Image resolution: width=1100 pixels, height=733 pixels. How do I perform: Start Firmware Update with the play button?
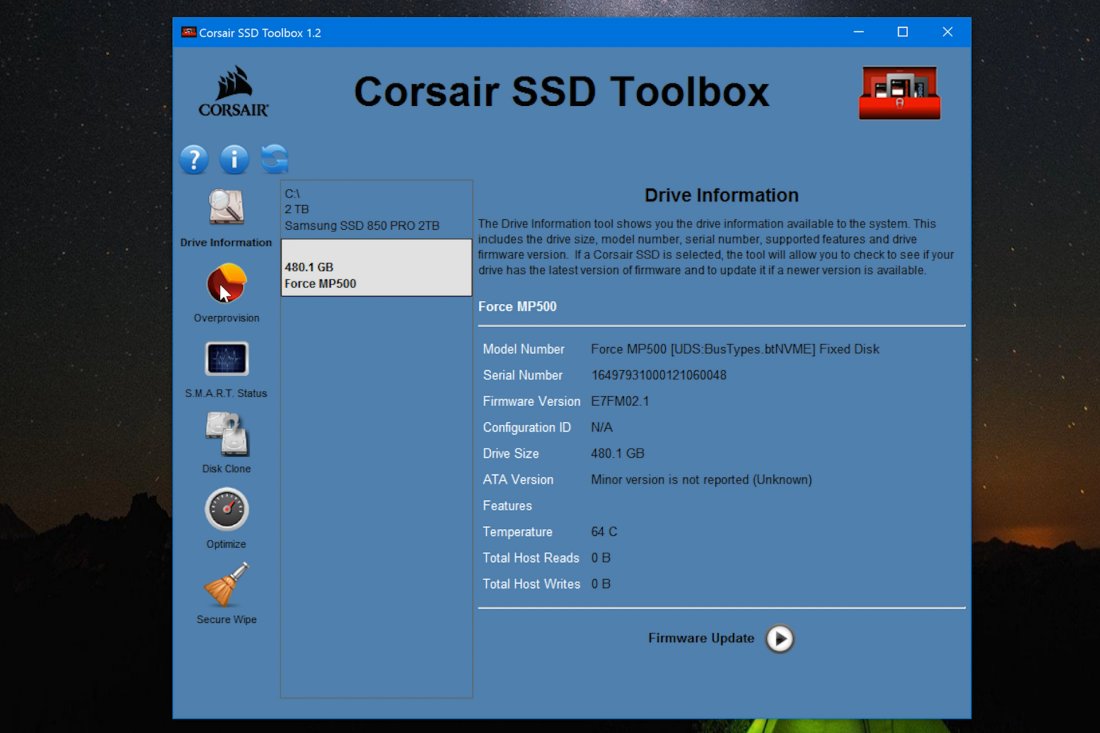(x=780, y=639)
